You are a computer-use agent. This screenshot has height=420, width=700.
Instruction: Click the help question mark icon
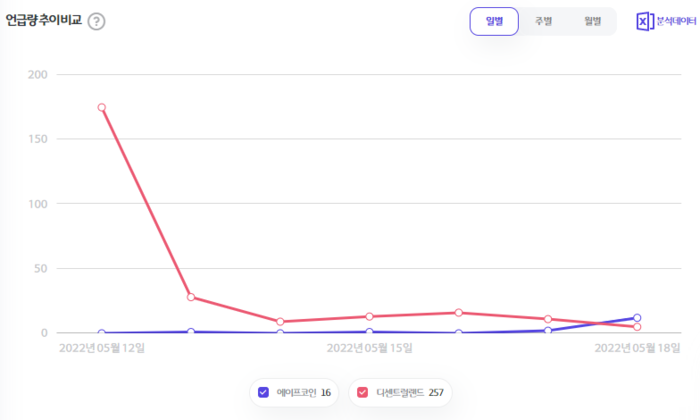coord(96,21)
